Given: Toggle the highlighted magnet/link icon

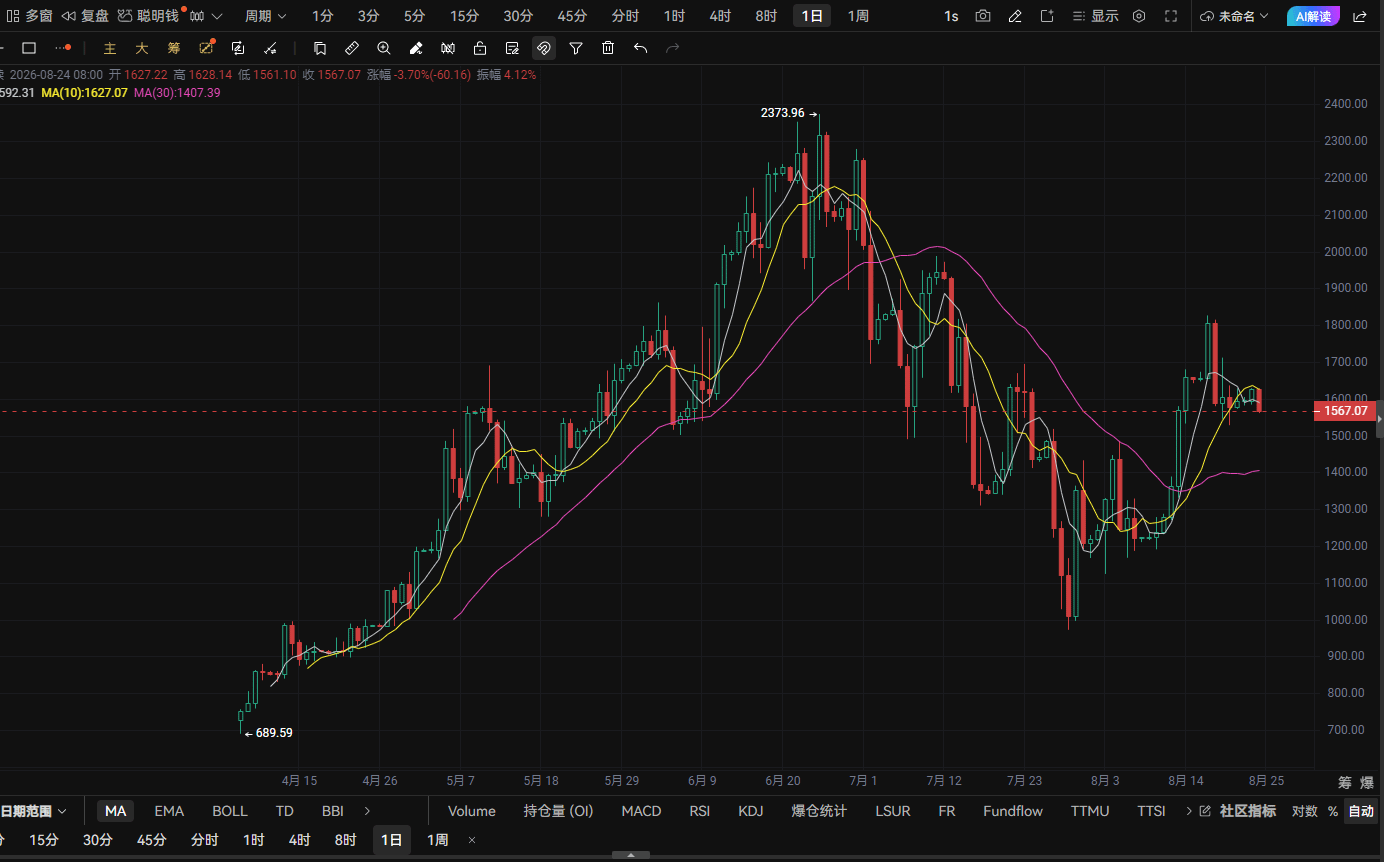Looking at the screenshot, I should 544,48.
